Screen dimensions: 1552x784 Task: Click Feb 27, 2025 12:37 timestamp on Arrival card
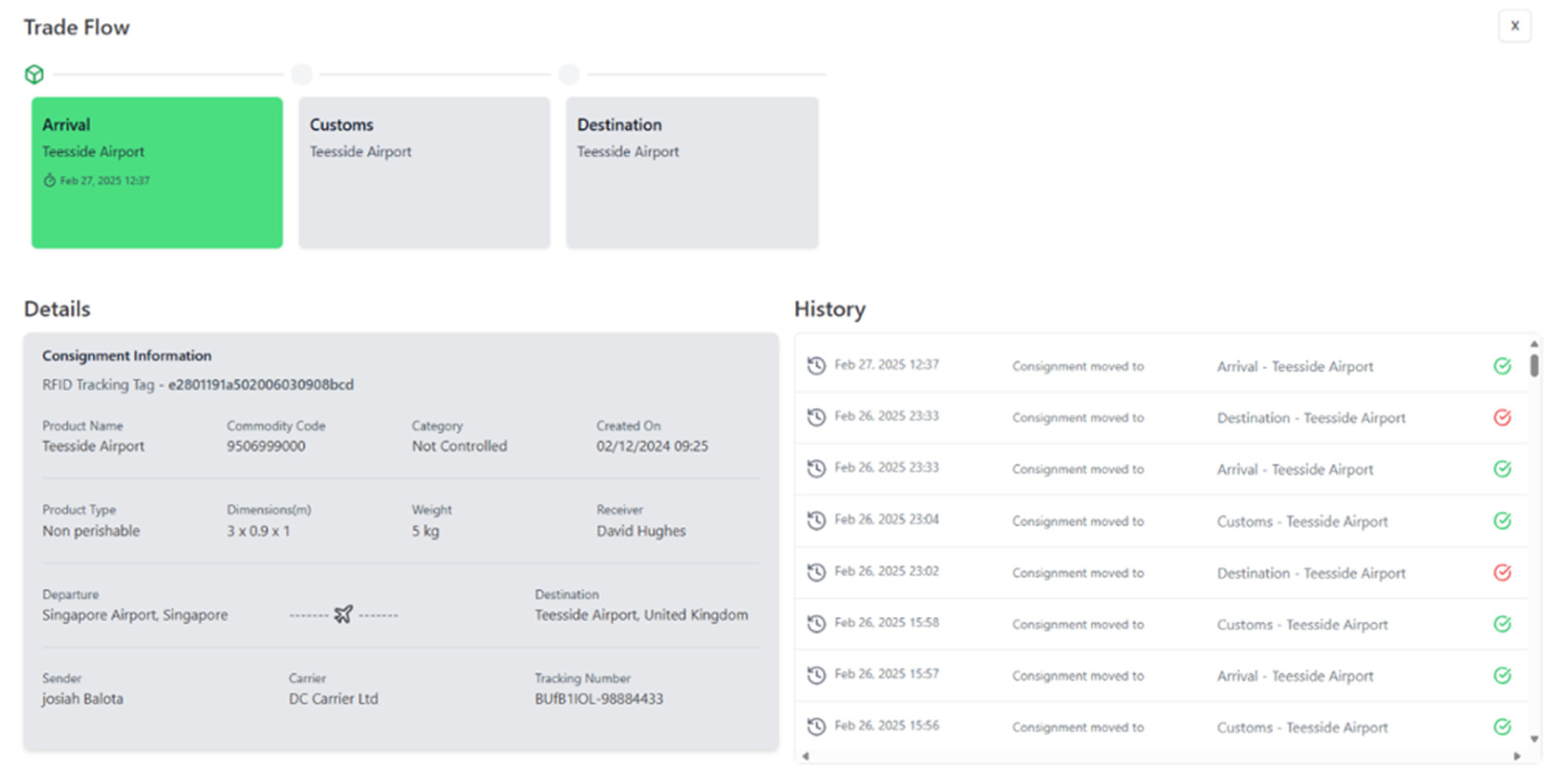105,180
